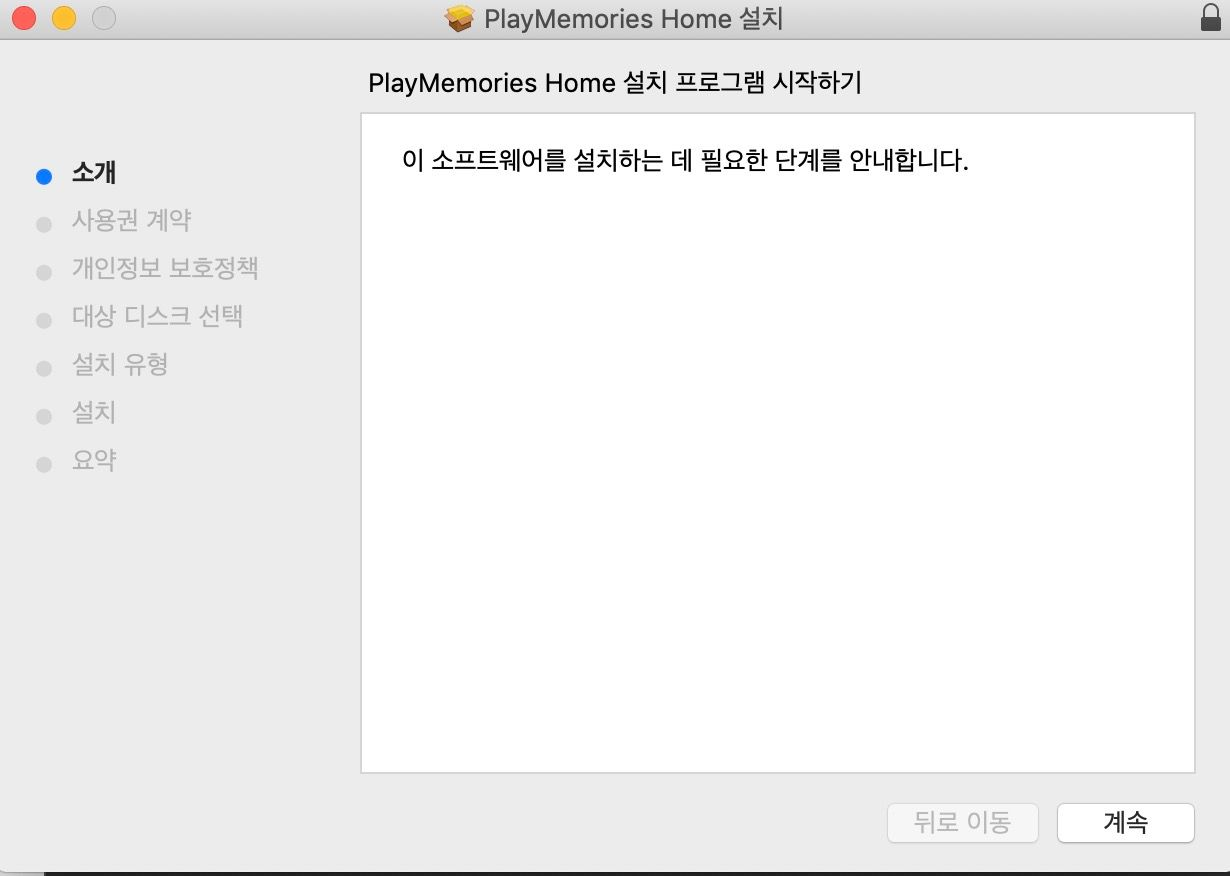Click the window title PlayMemories Home 설치

(x=633, y=19)
